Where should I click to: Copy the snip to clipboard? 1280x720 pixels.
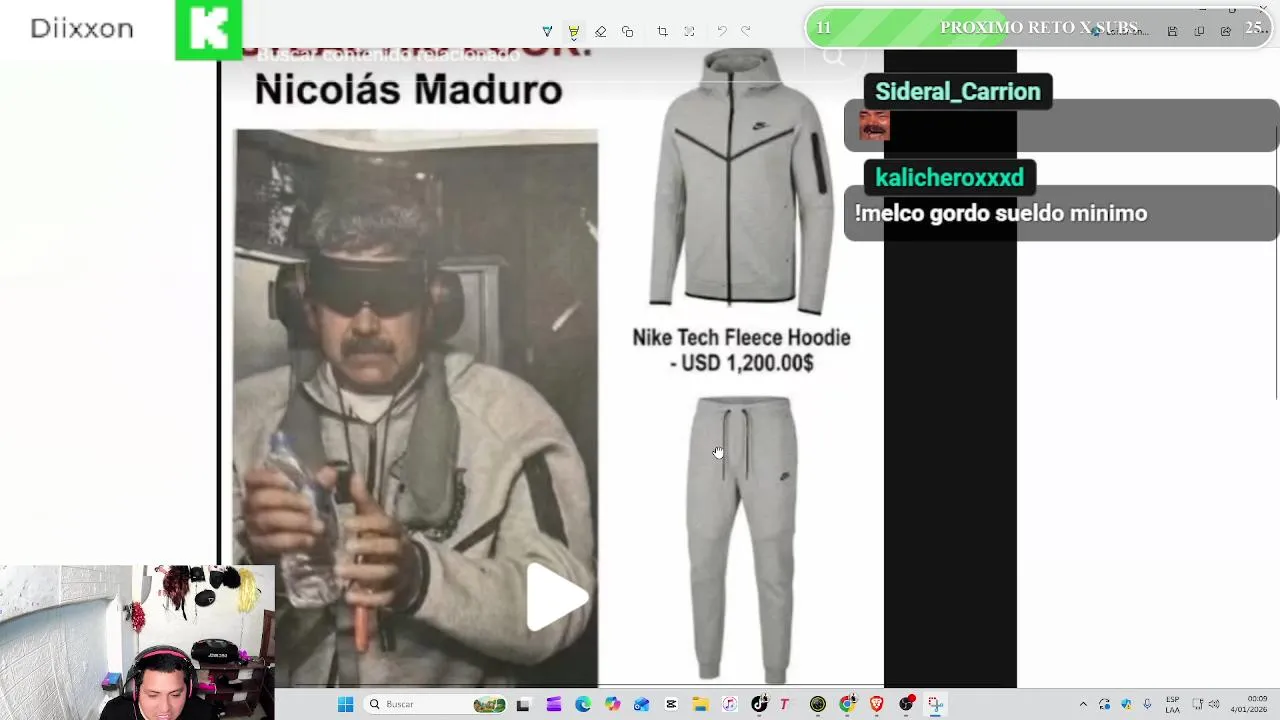click(1199, 32)
